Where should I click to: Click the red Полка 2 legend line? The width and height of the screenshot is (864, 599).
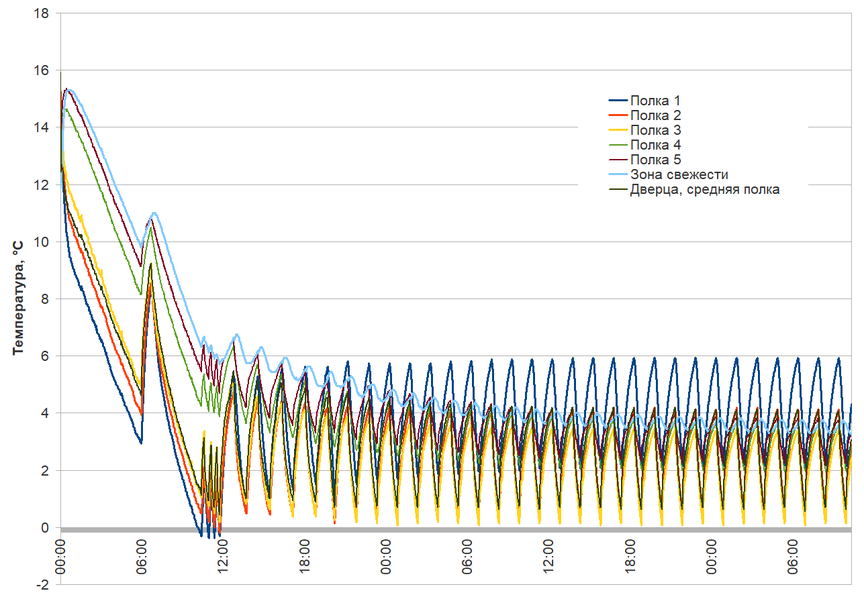click(x=618, y=115)
